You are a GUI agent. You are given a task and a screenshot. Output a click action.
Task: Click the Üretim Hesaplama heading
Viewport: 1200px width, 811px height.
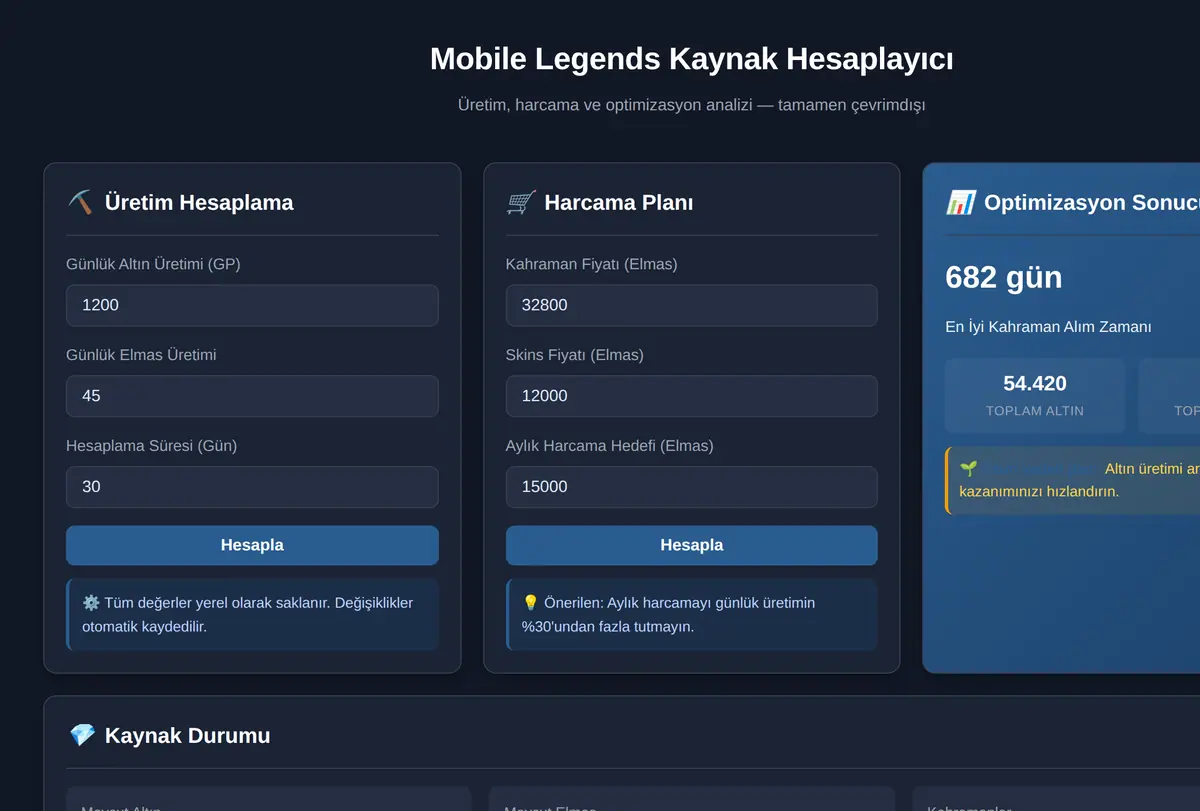coord(199,202)
